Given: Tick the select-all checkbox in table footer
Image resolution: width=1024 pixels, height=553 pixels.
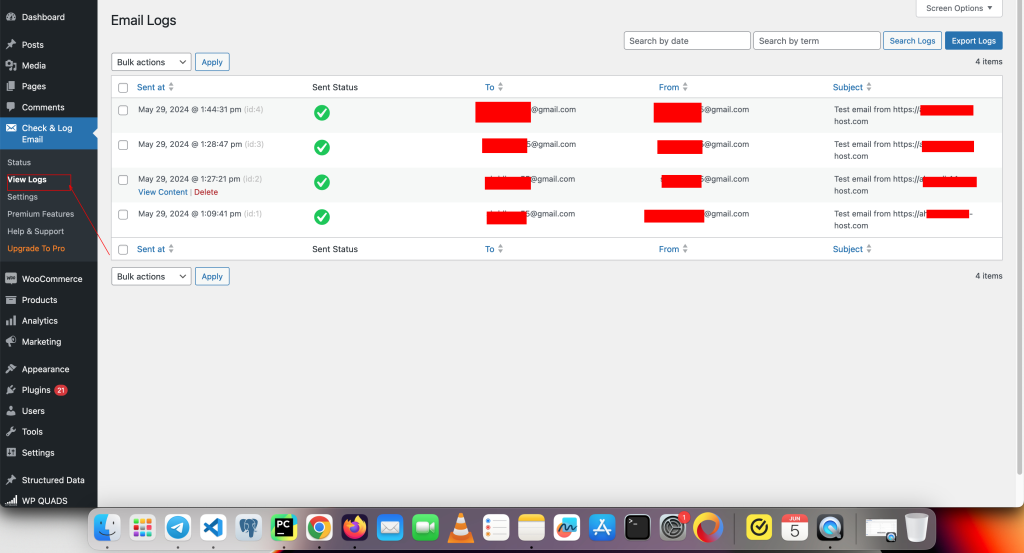Looking at the screenshot, I should (x=123, y=249).
